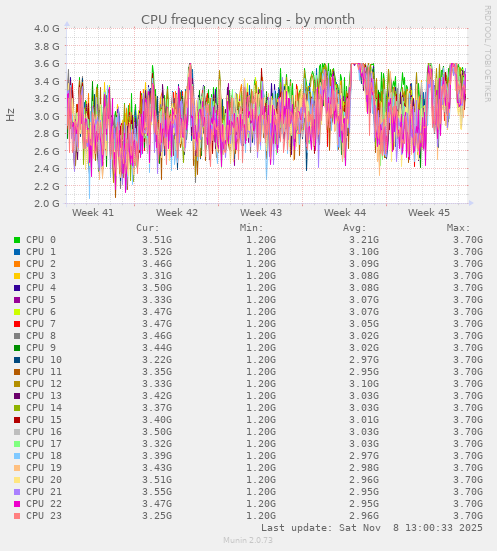Click the 'CPU 6' legend label
The height and width of the screenshot is (551, 497).
41,312
